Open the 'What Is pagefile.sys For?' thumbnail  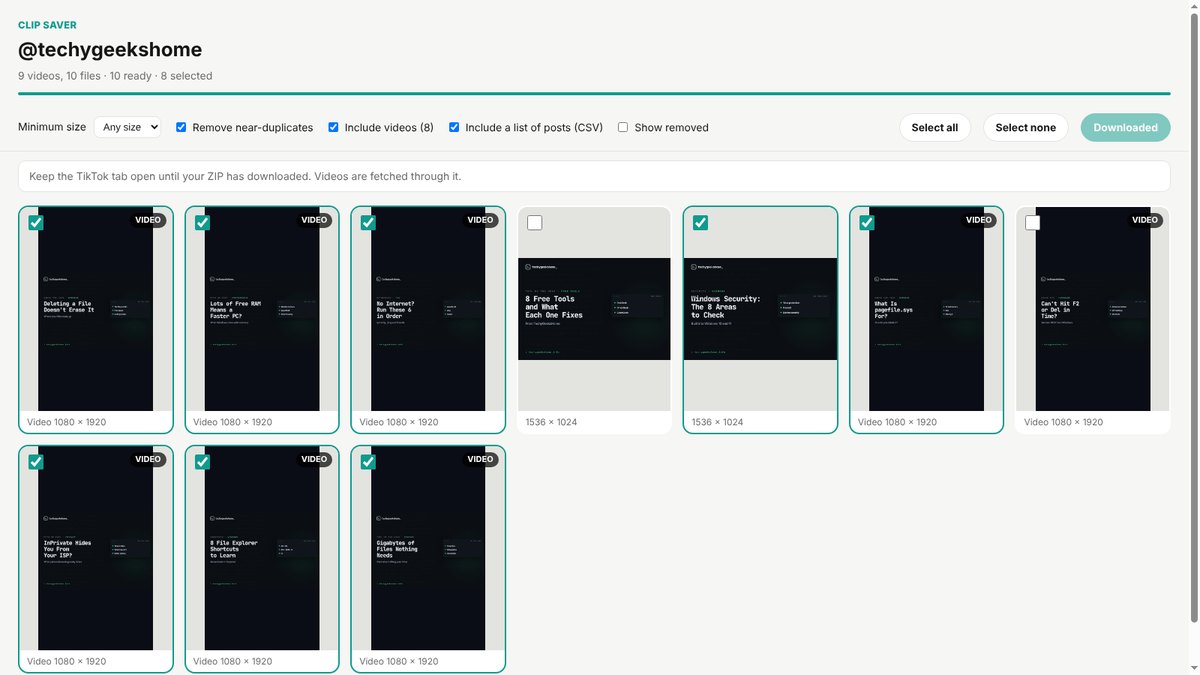[926, 309]
